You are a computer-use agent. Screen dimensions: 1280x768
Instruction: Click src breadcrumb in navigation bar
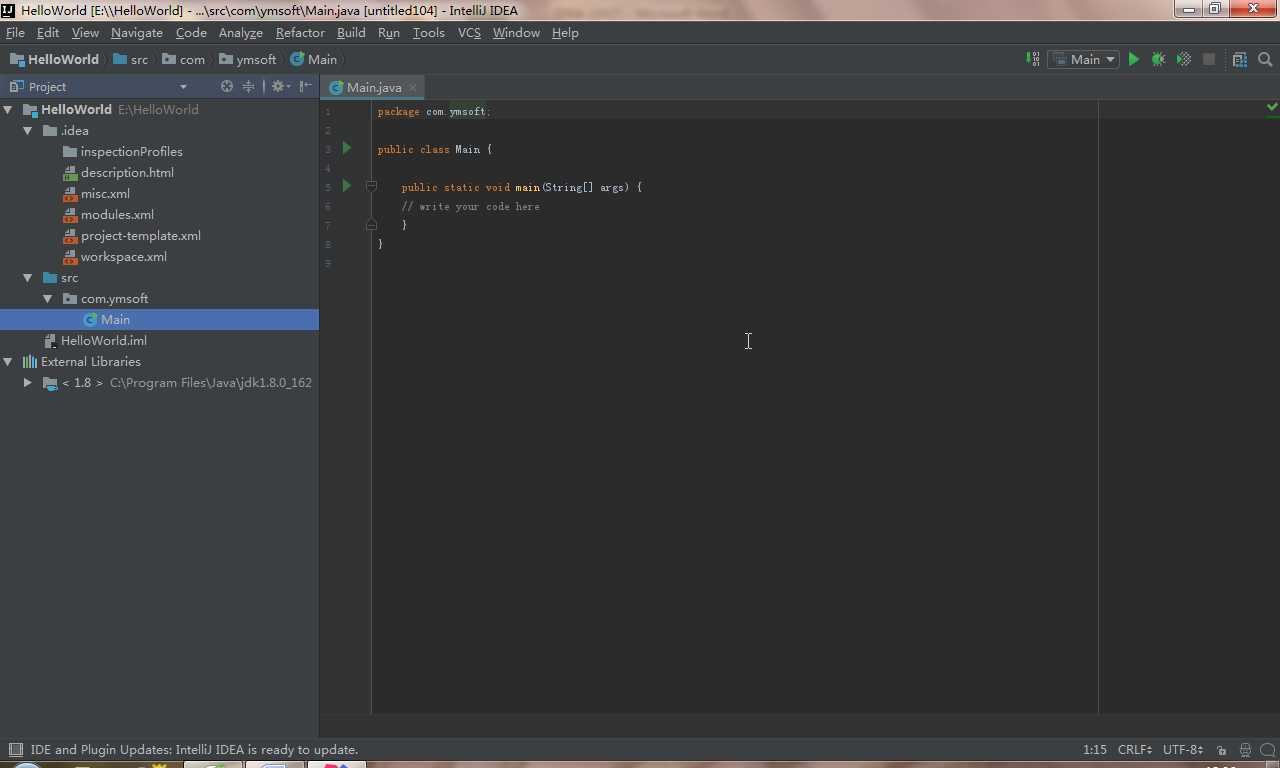click(x=130, y=59)
